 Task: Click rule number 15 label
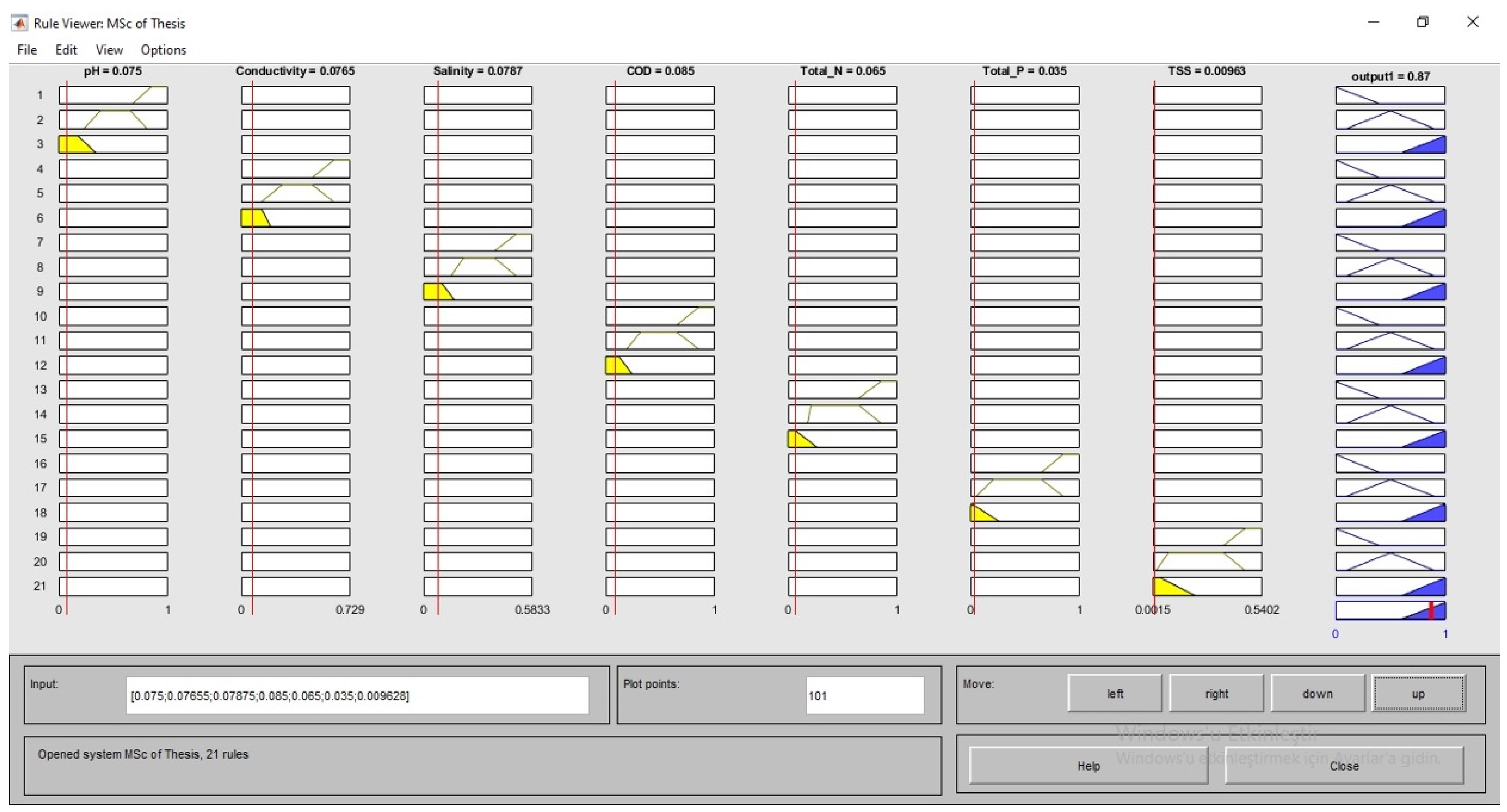pos(40,438)
